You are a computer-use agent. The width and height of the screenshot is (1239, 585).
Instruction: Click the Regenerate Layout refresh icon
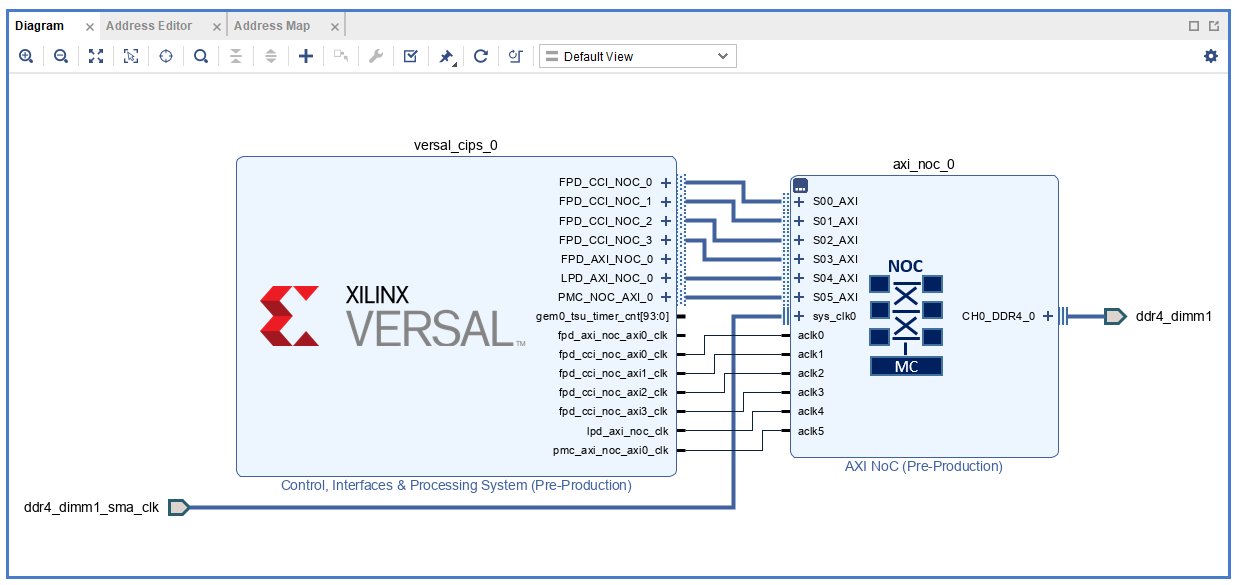click(481, 56)
